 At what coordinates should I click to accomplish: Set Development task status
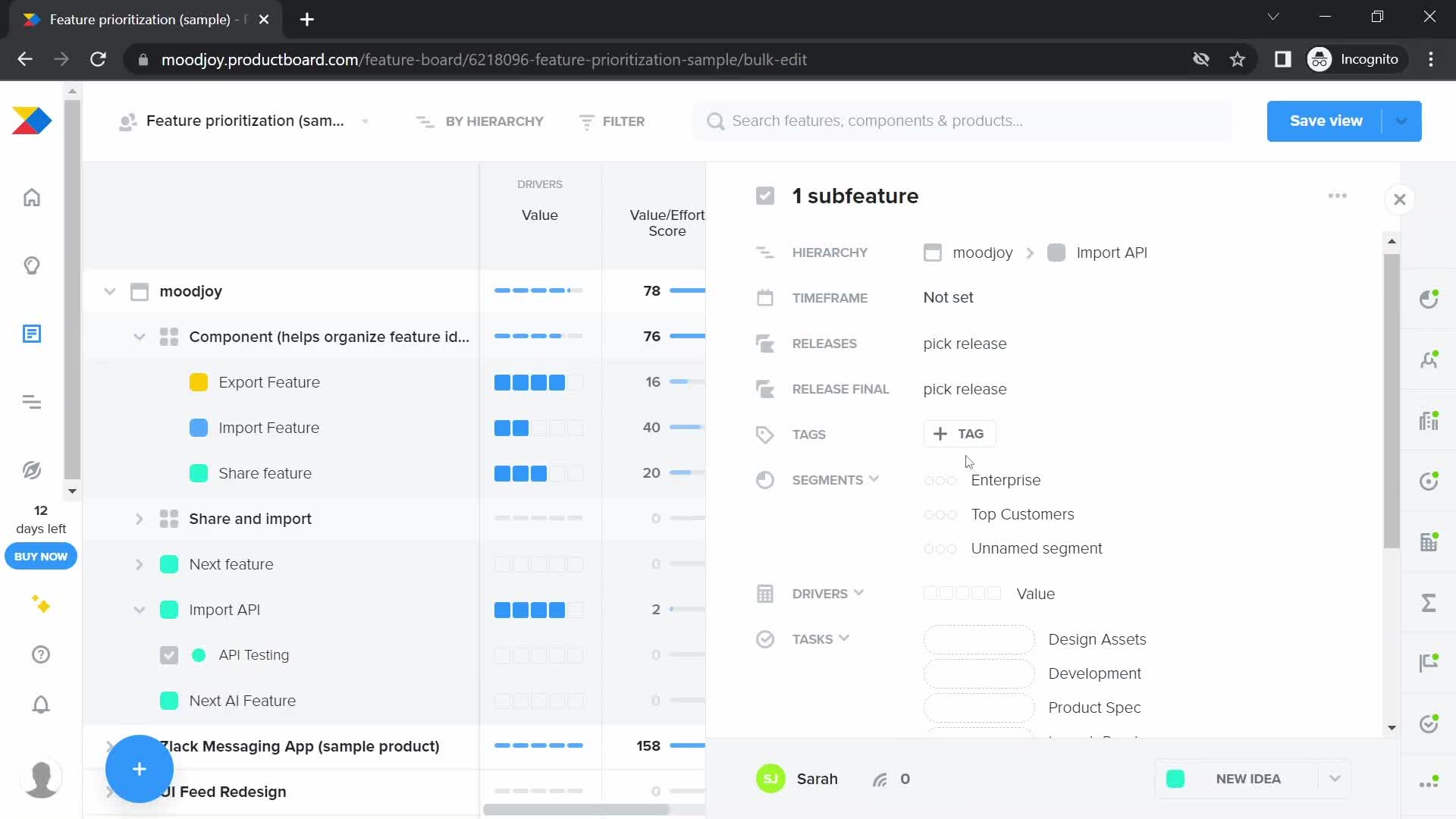(979, 673)
